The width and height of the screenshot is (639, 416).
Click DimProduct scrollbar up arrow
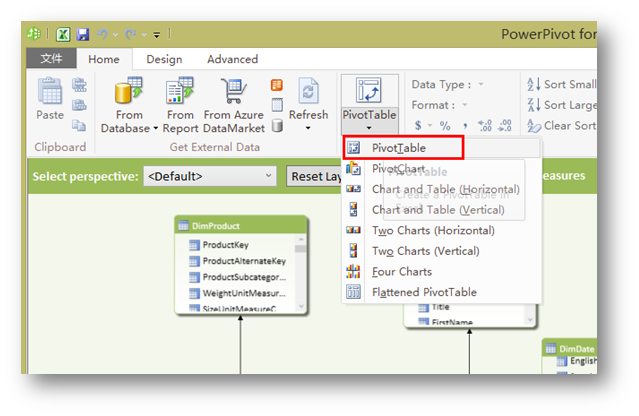tap(301, 239)
